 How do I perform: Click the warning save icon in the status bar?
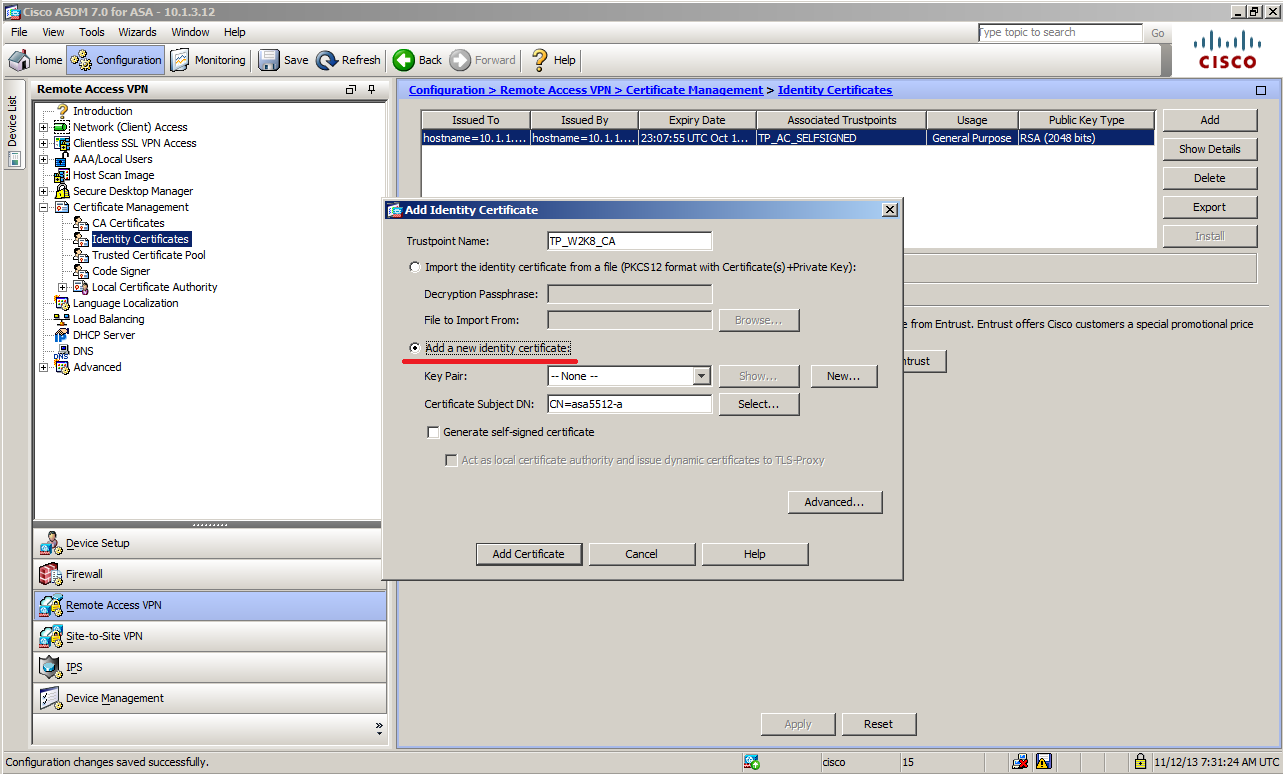point(1043,762)
